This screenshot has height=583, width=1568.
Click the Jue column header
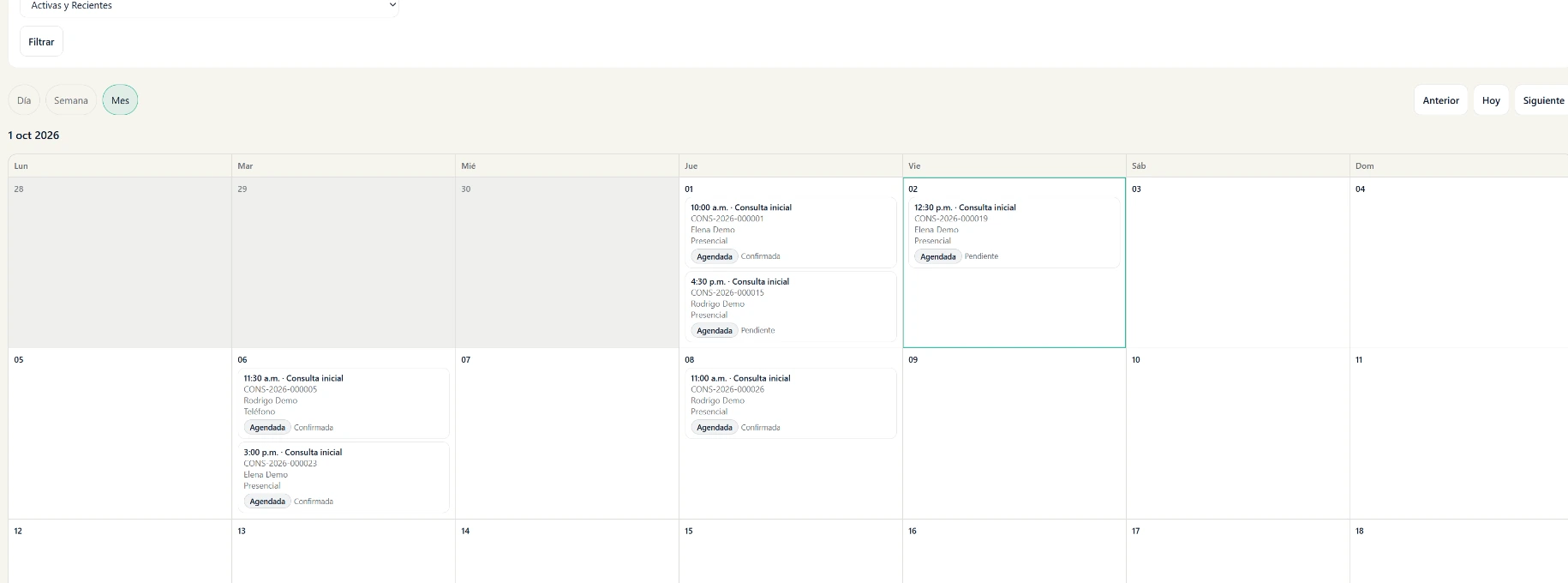click(x=790, y=165)
